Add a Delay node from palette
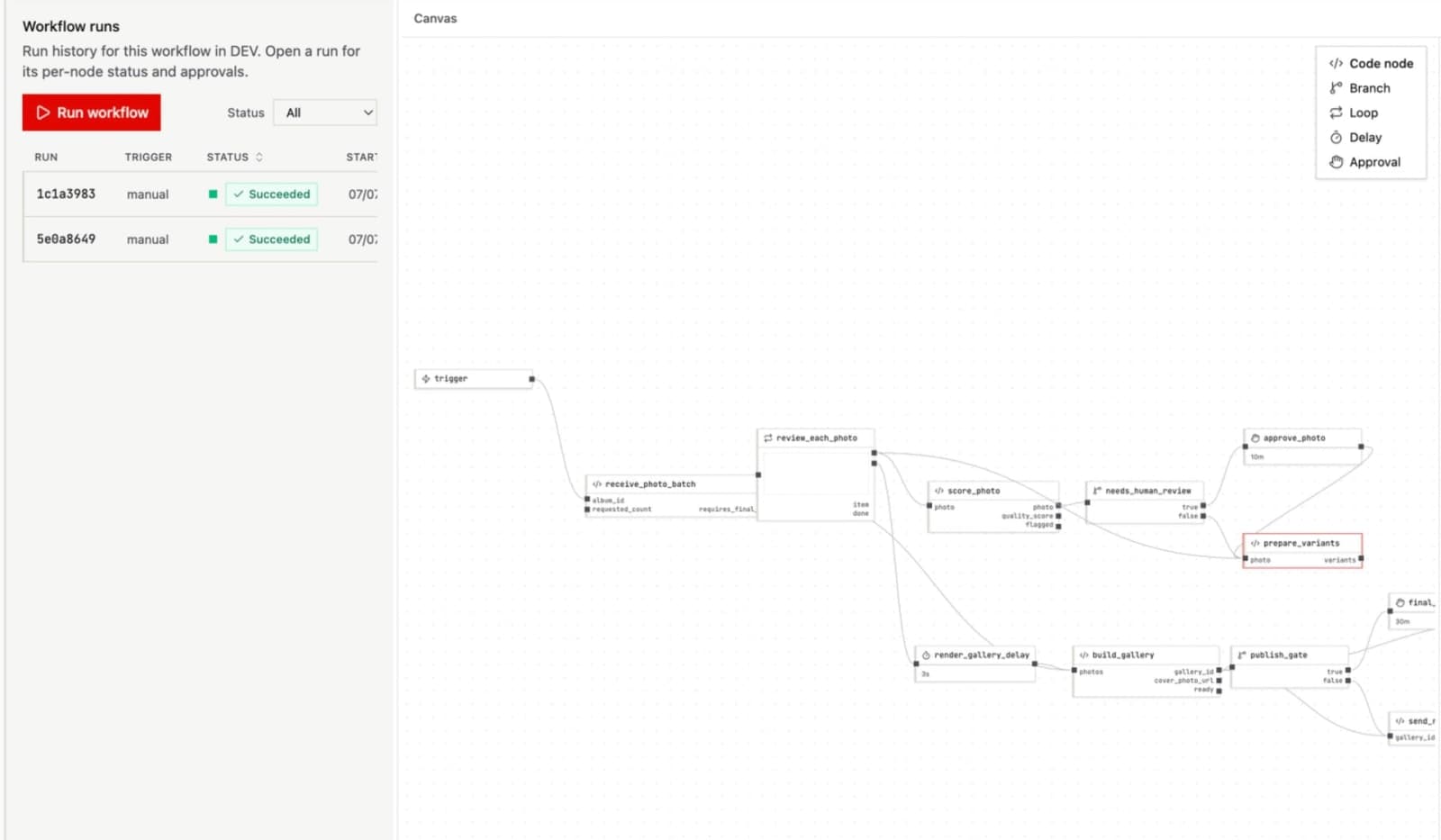1441x840 pixels. point(1355,137)
